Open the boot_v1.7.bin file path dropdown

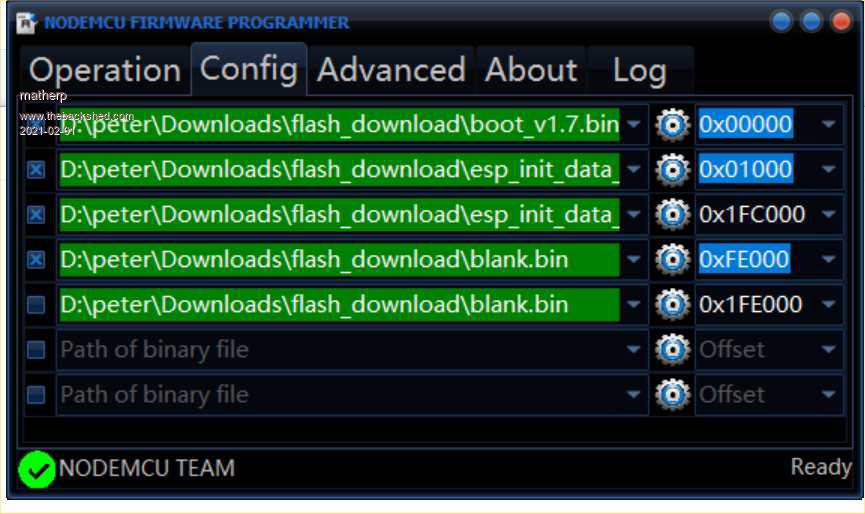click(x=634, y=125)
